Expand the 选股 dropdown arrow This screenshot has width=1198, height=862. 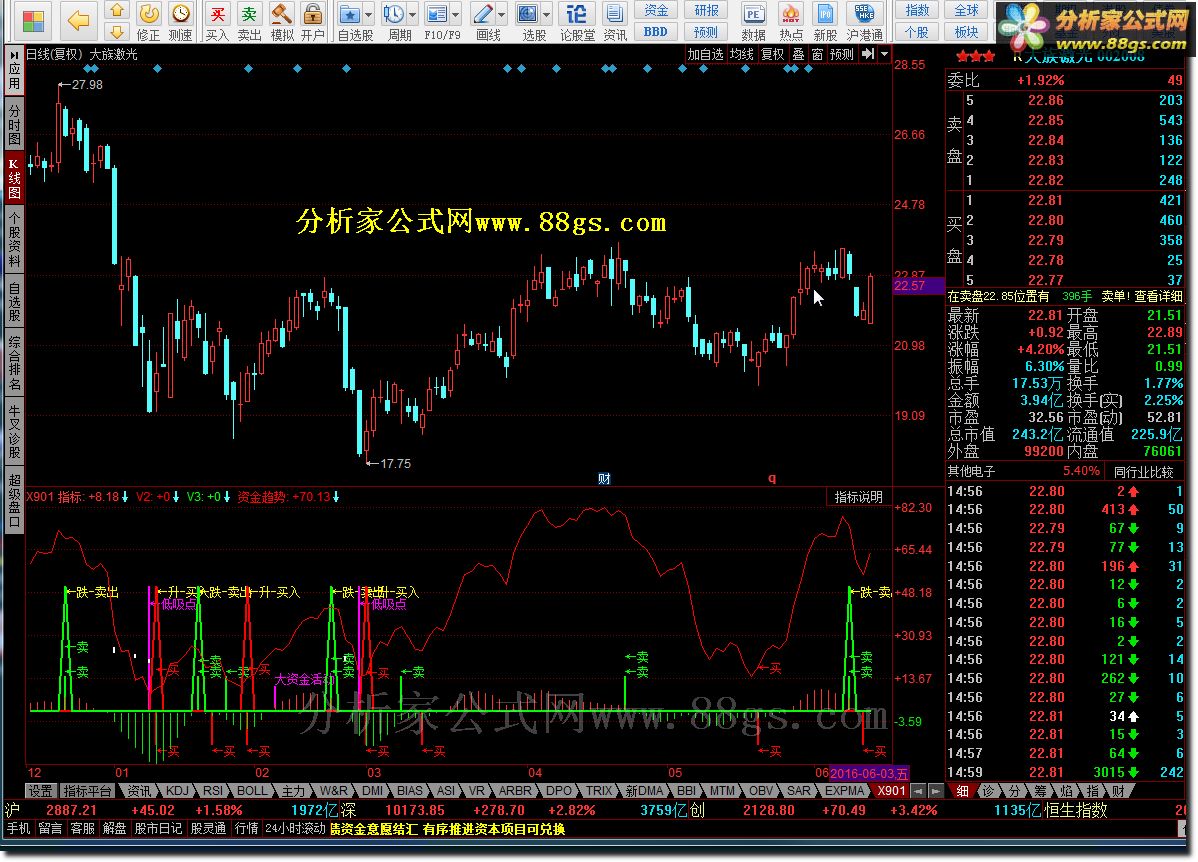546,15
